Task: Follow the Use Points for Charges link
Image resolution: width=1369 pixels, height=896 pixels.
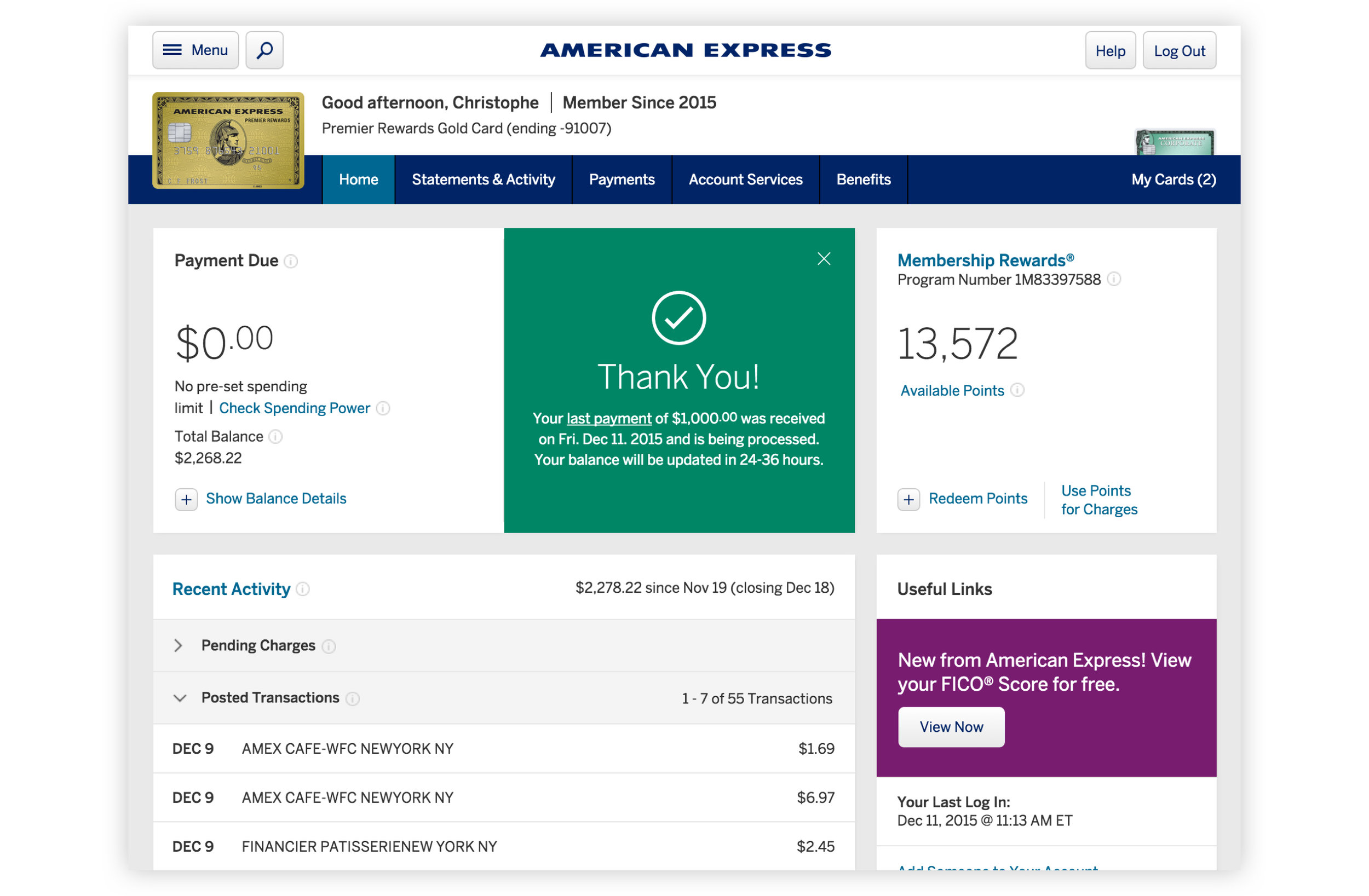Action: coord(1099,500)
